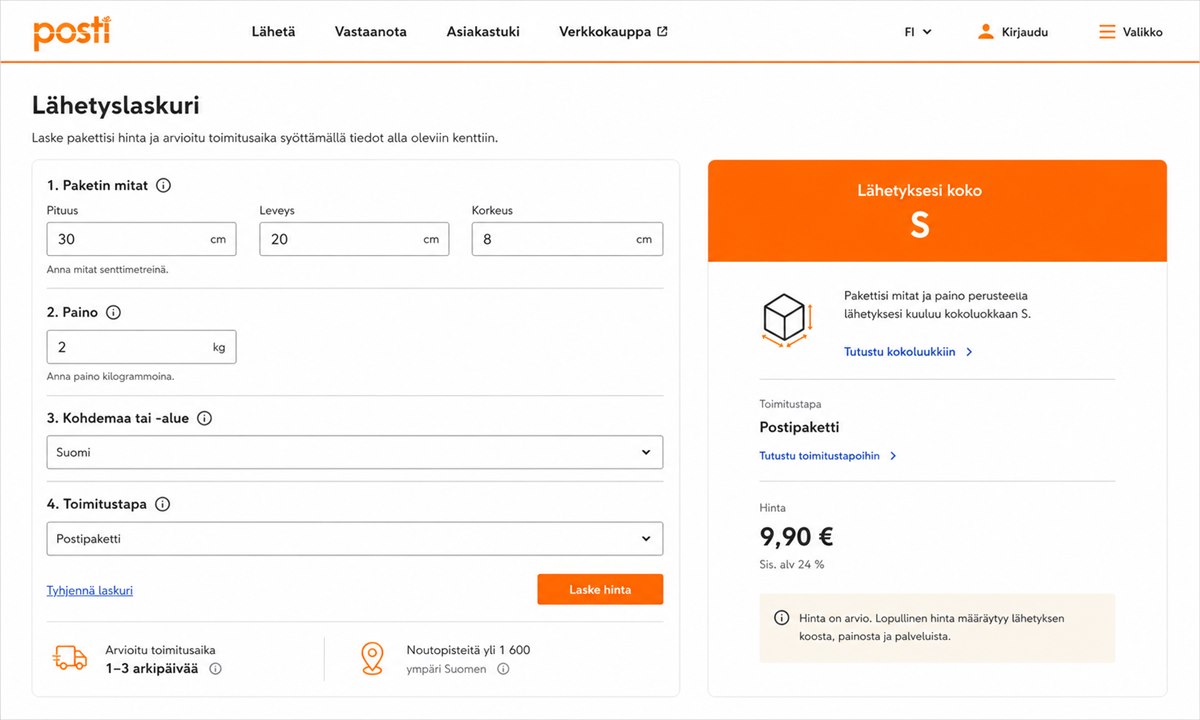Click the Noutopisteitä location pin icon
The width and height of the screenshot is (1200, 720).
(372, 658)
